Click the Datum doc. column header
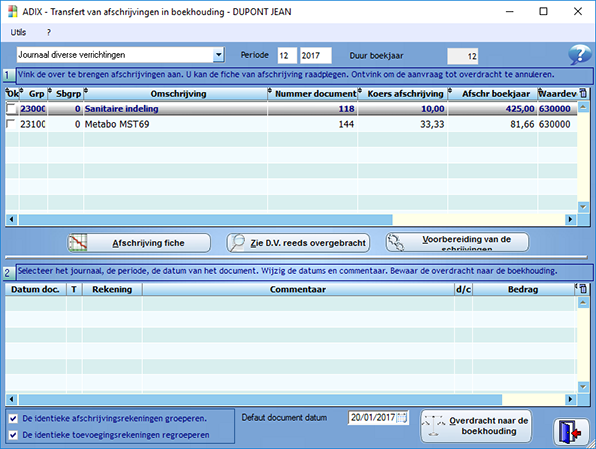Viewport: 596px width, 449px height. 35,289
